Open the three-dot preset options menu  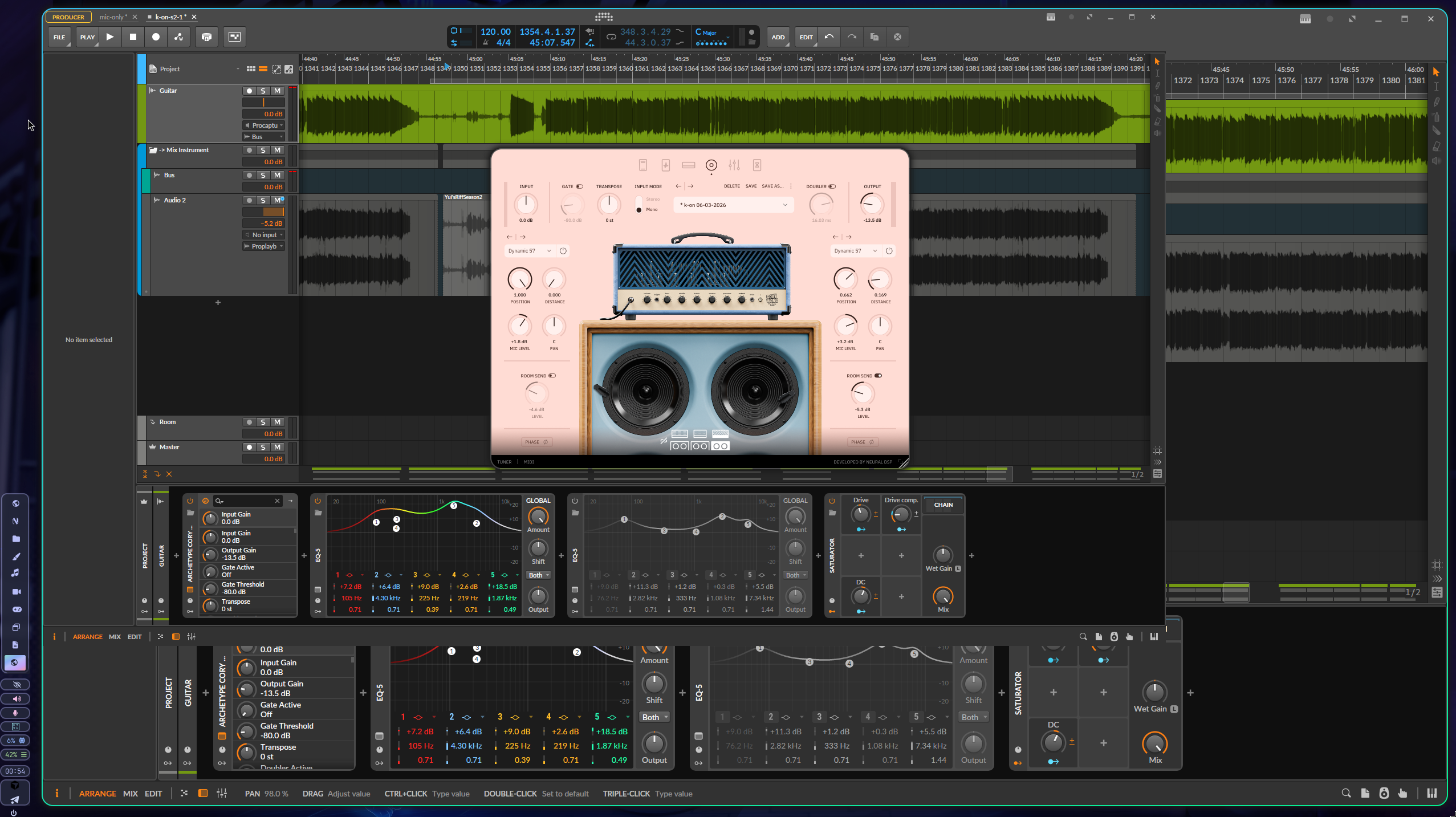pyautogui.click(x=791, y=186)
